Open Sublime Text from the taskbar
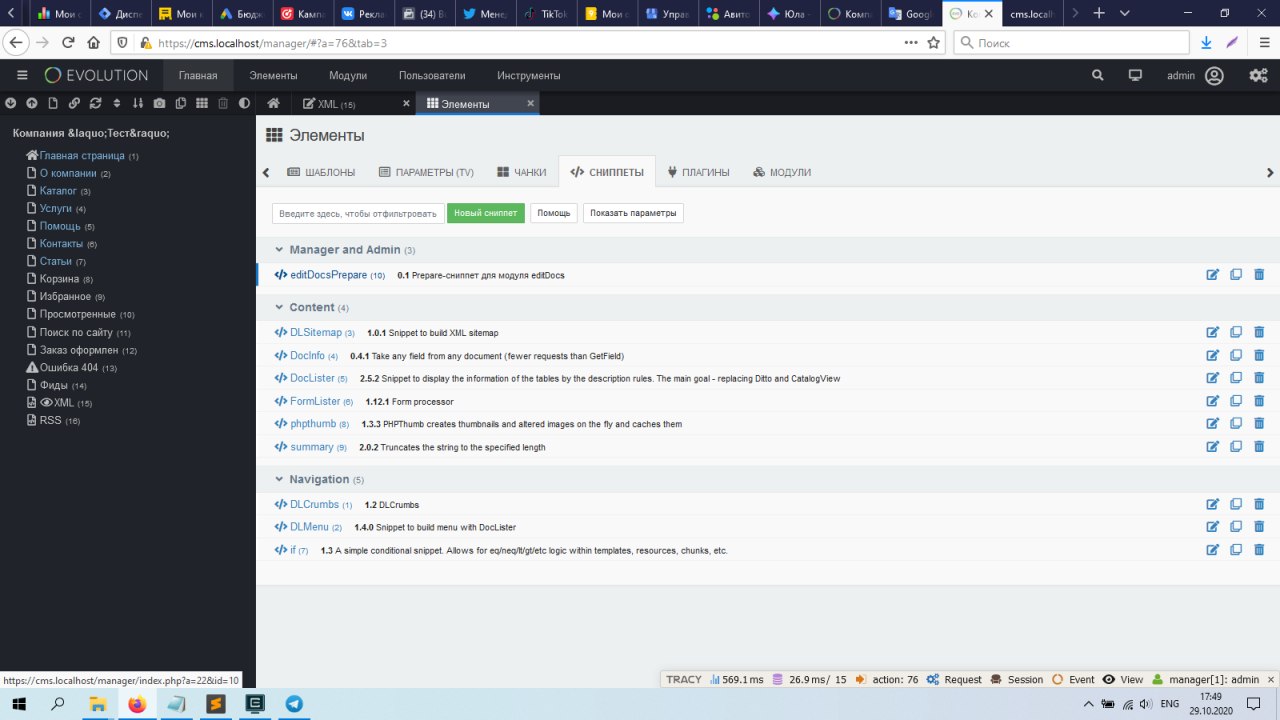The width and height of the screenshot is (1280, 720). point(216,704)
